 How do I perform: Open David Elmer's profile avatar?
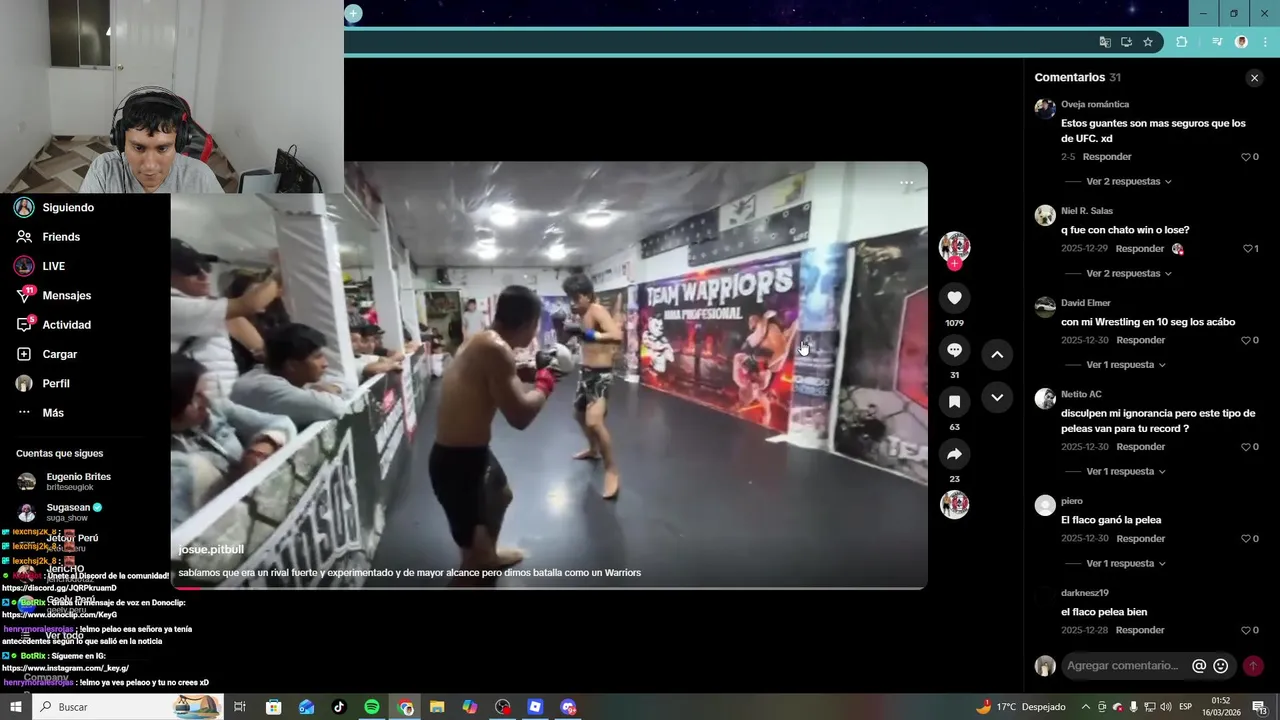pyautogui.click(x=1045, y=306)
